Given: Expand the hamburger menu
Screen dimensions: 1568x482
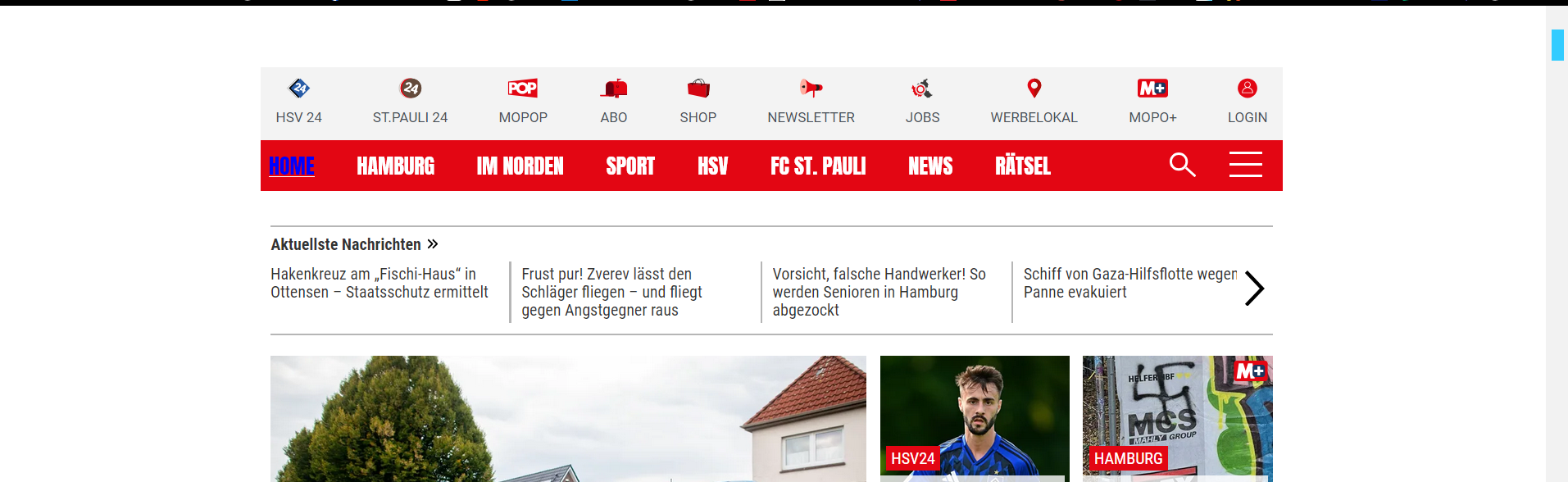Looking at the screenshot, I should (1246, 165).
